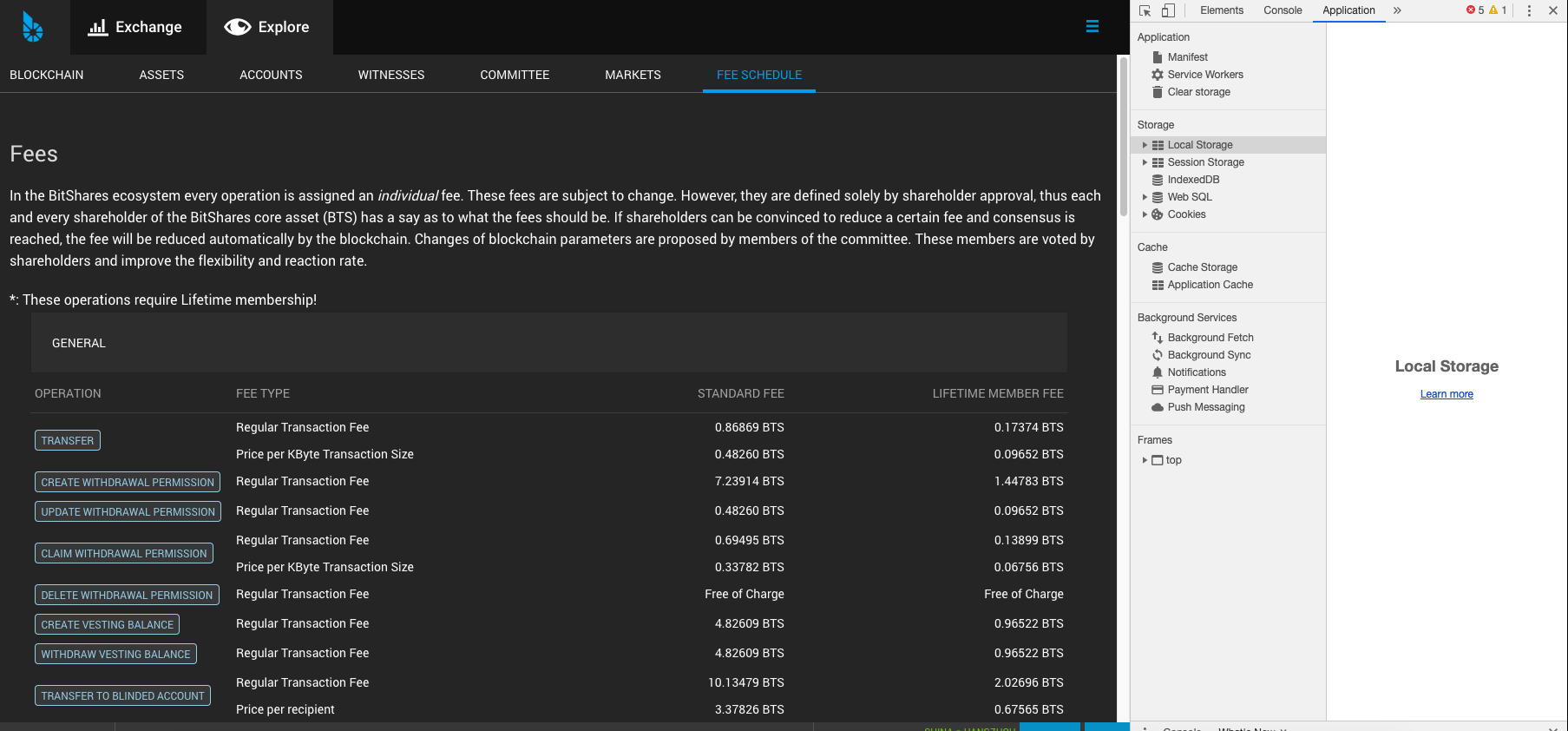The height and width of the screenshot is (731, 1568).
Task: Open the Blockchain explorer tab
Action: [x=47, y=75]
